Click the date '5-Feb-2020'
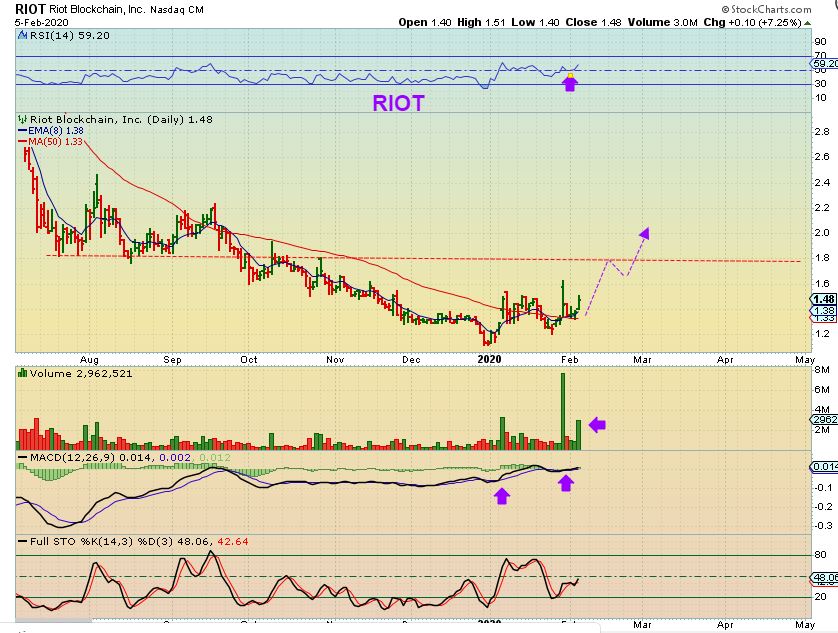838x633 pixels. click(x=42, y=22)
